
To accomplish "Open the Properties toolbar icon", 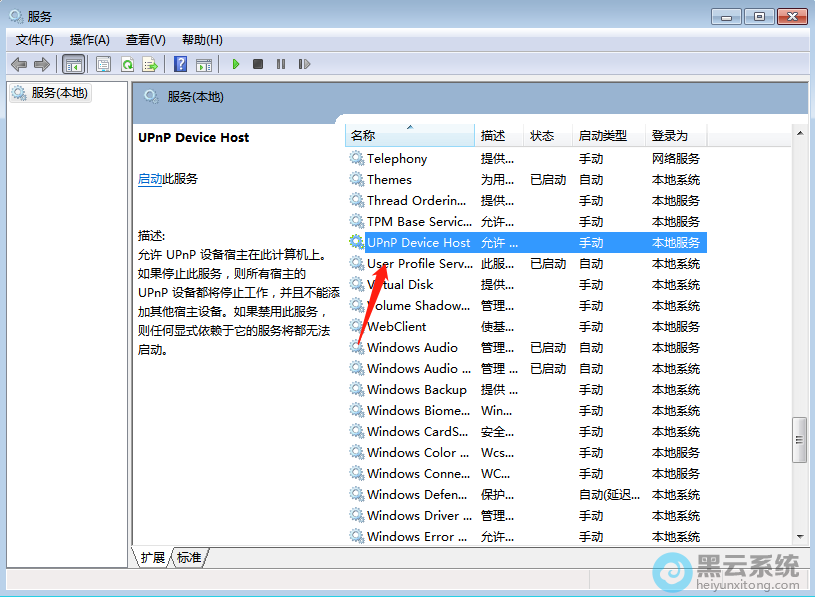I will [103, 64].
